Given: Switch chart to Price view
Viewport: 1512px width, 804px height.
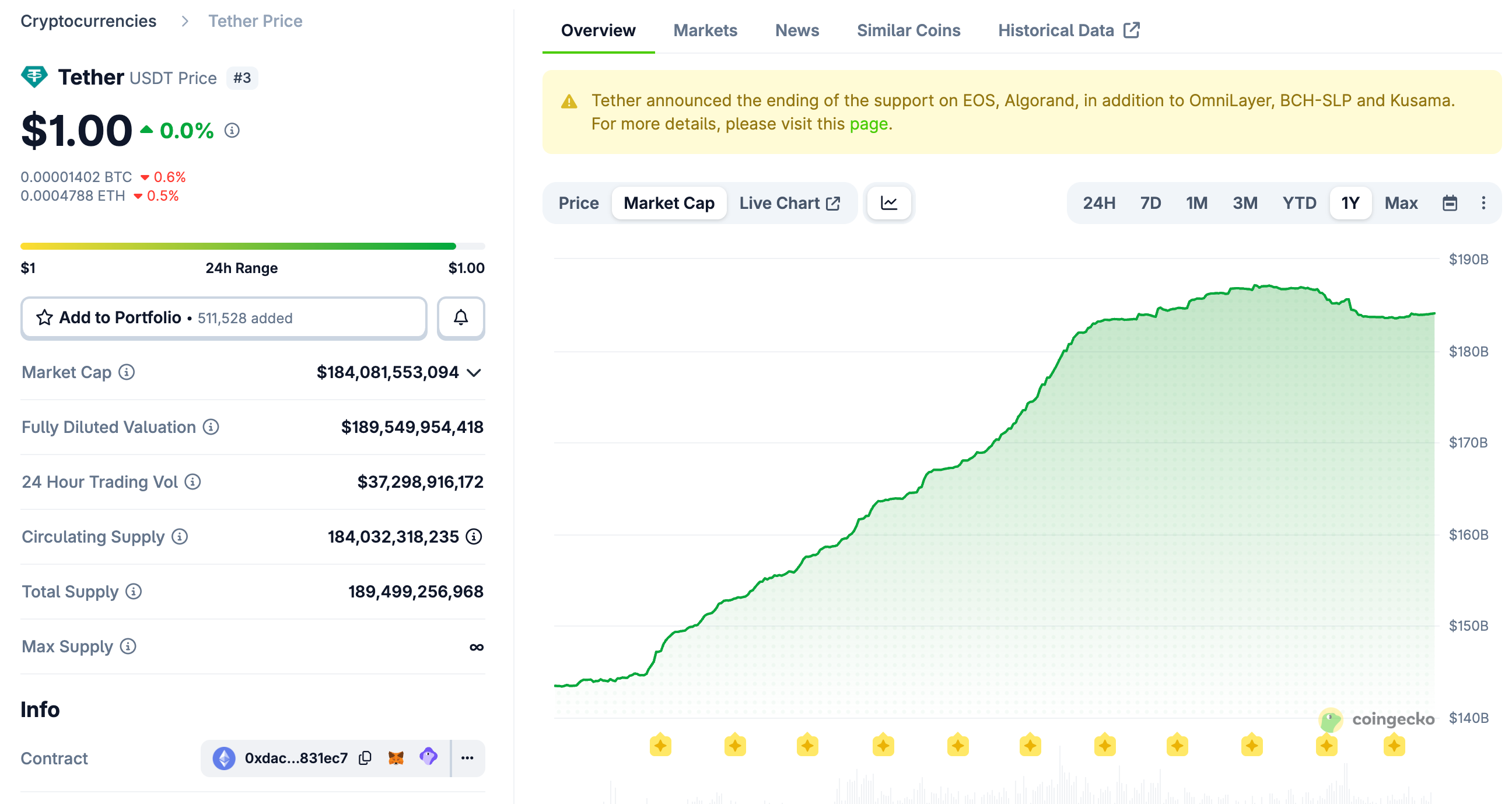Looking at the screenshot, I should 578,203.
